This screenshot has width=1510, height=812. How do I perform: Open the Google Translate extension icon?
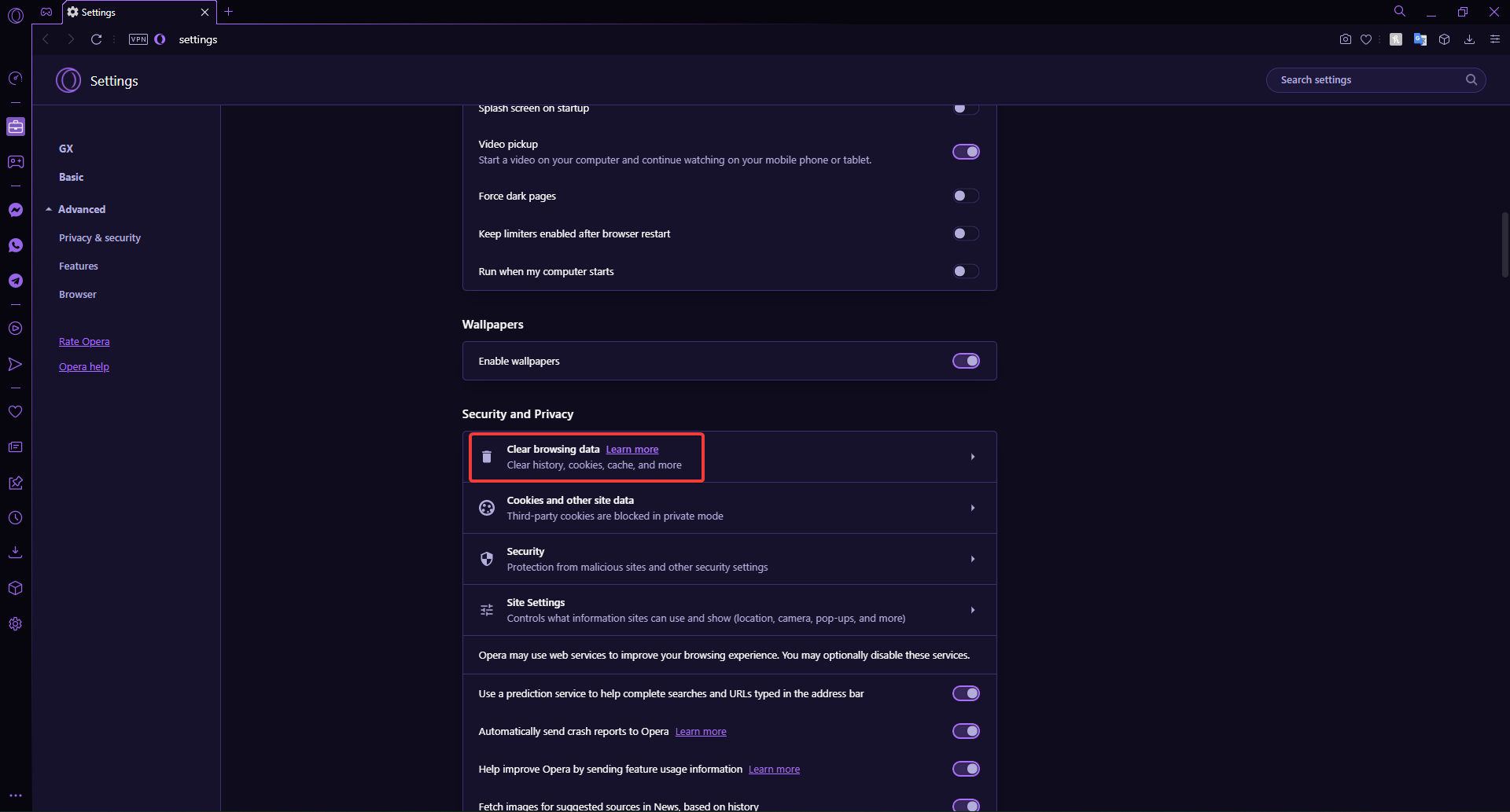[x=1420, y=39]
